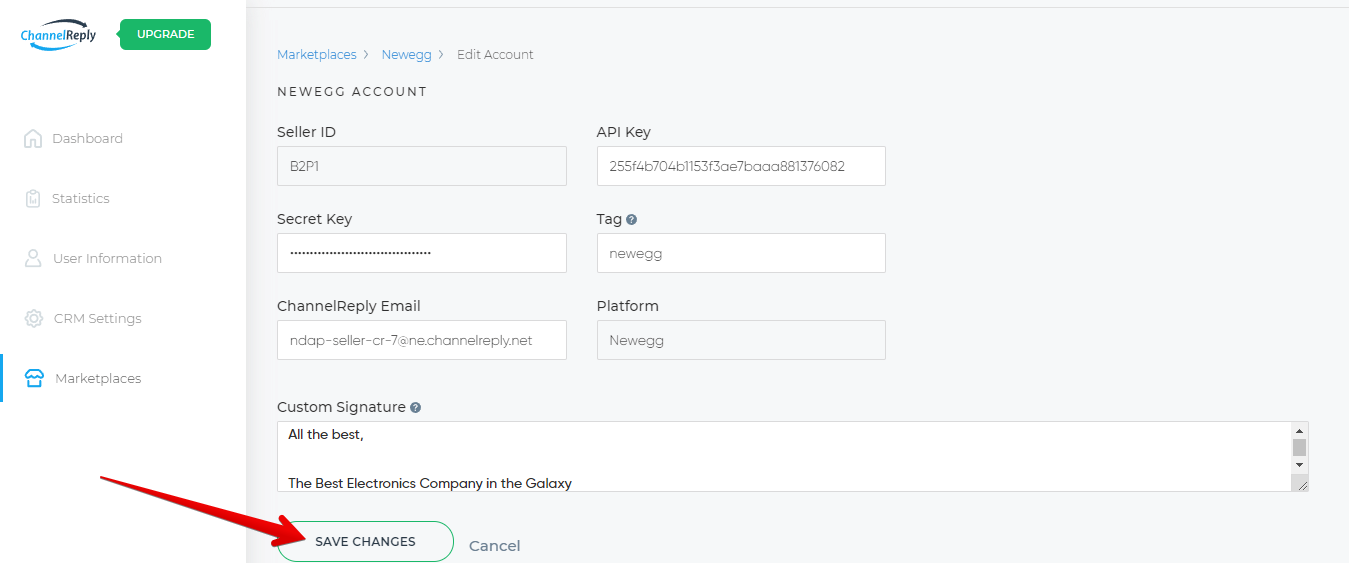Viewport: 1349px width, 563px height.
Task: Click the signature scrollbar down arrow
Action: (x=1300, y=465)
